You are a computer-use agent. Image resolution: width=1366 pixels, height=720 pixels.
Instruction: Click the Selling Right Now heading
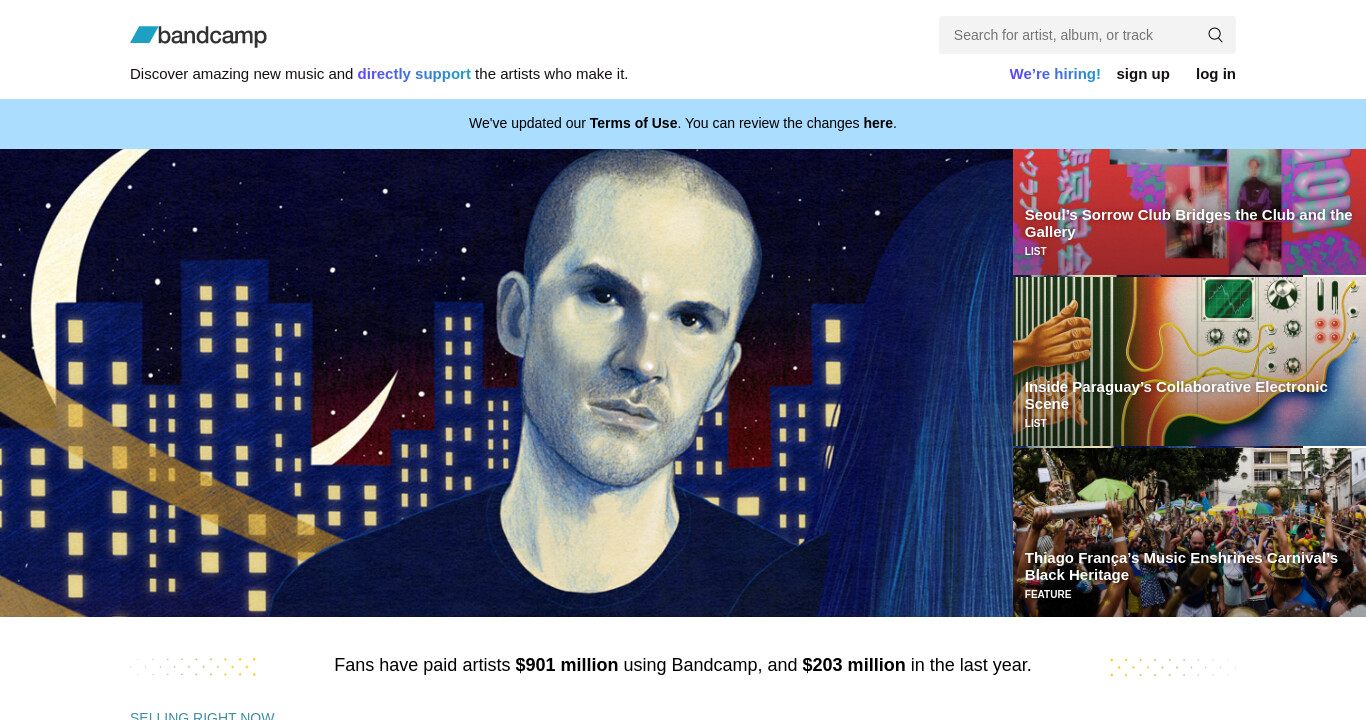(x=202, y=715)
